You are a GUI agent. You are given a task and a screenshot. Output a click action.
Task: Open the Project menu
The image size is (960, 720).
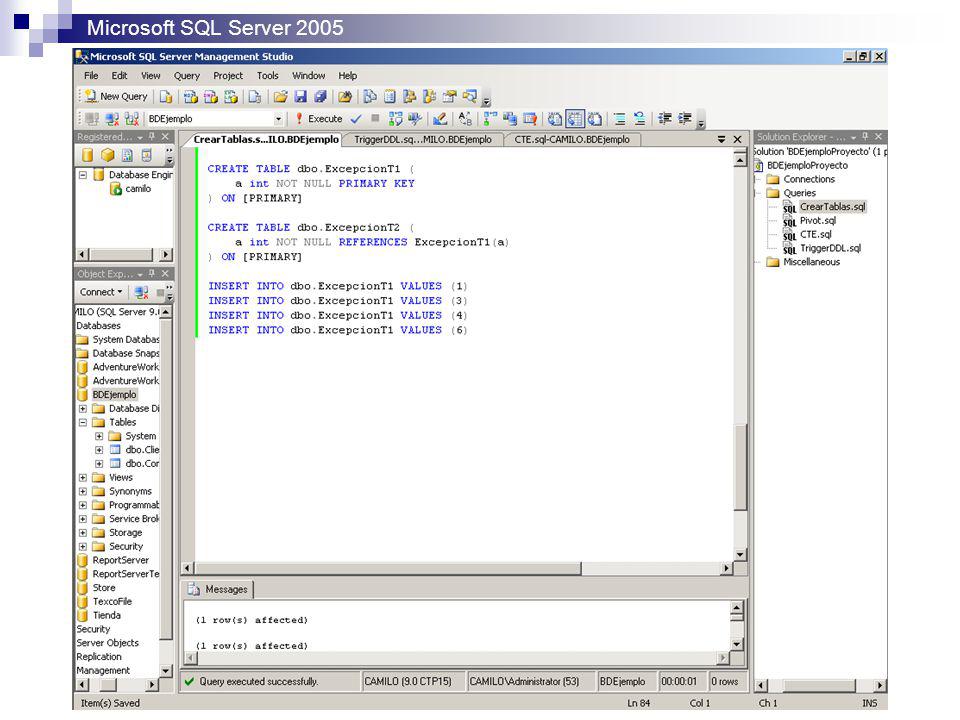click(228, 75)
